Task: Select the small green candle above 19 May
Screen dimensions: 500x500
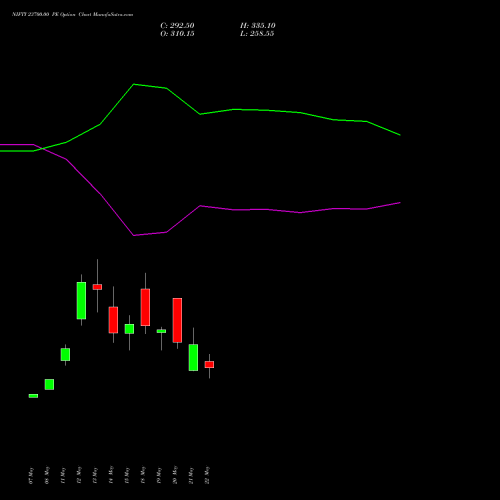Action: [161, 331]
